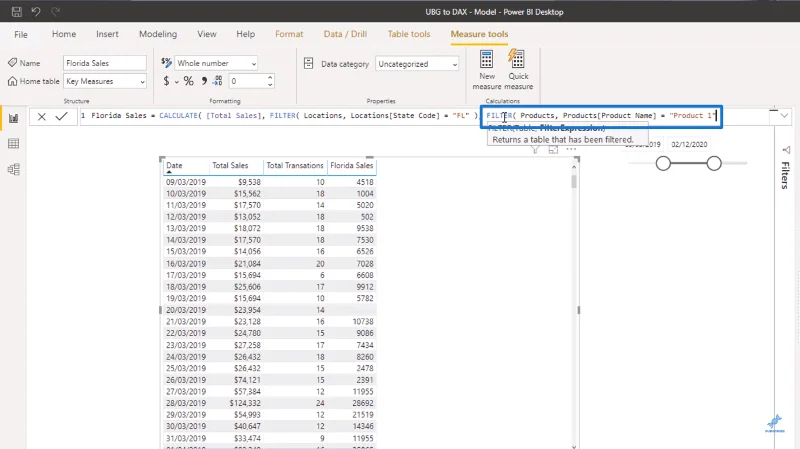
Task: Open the File menu
Action: coord(21,34)
